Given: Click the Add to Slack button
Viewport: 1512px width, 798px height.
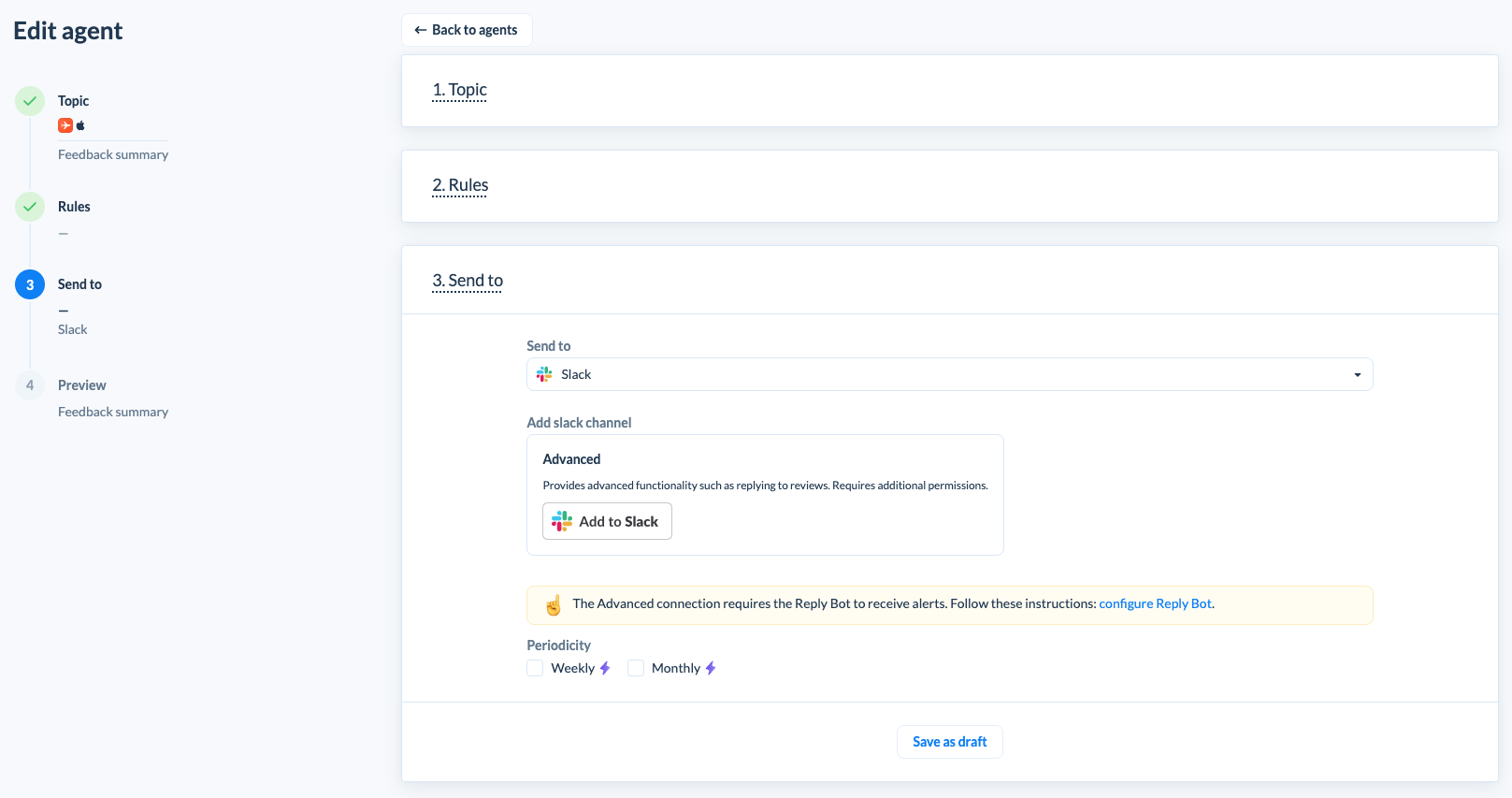Looking at the screenshot, I should click(x=607, y=521).
